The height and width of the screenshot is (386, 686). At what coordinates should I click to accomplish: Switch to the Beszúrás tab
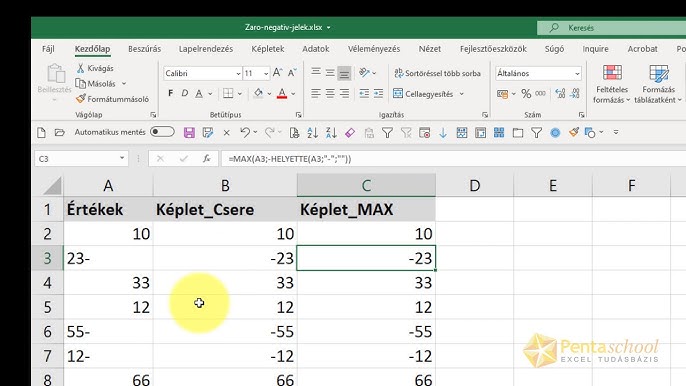144,49
